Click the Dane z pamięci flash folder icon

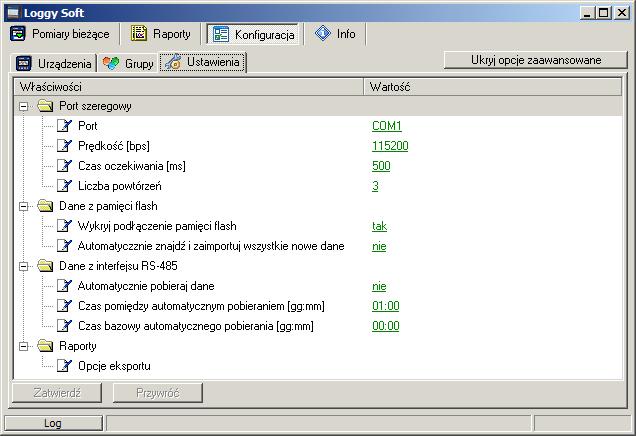tap(45, 206)
